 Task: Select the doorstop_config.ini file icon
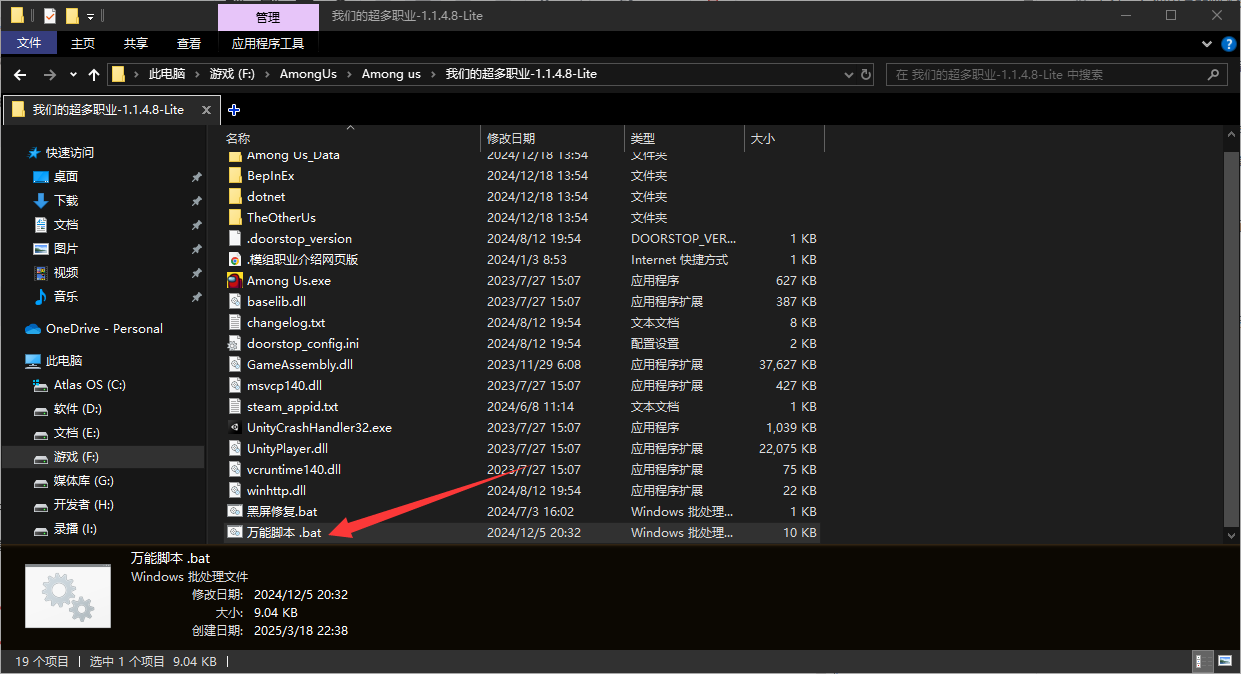pyautogui.click(x=235, y=343)
